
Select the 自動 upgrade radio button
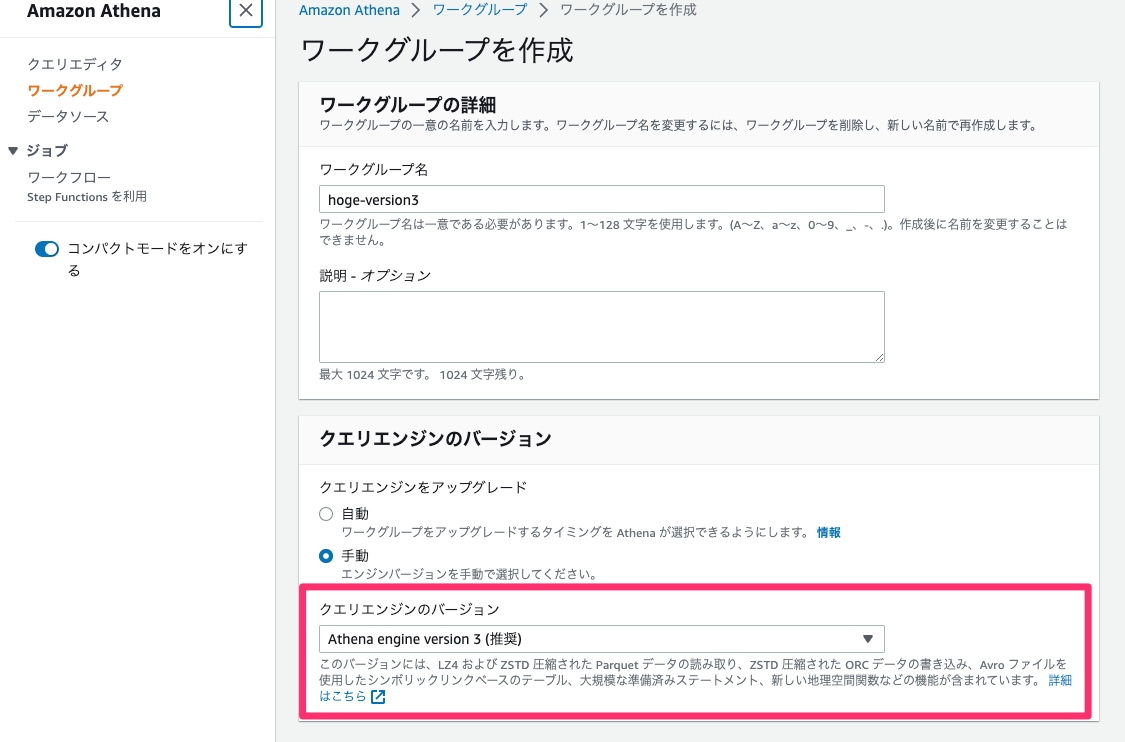click(326, 514)
